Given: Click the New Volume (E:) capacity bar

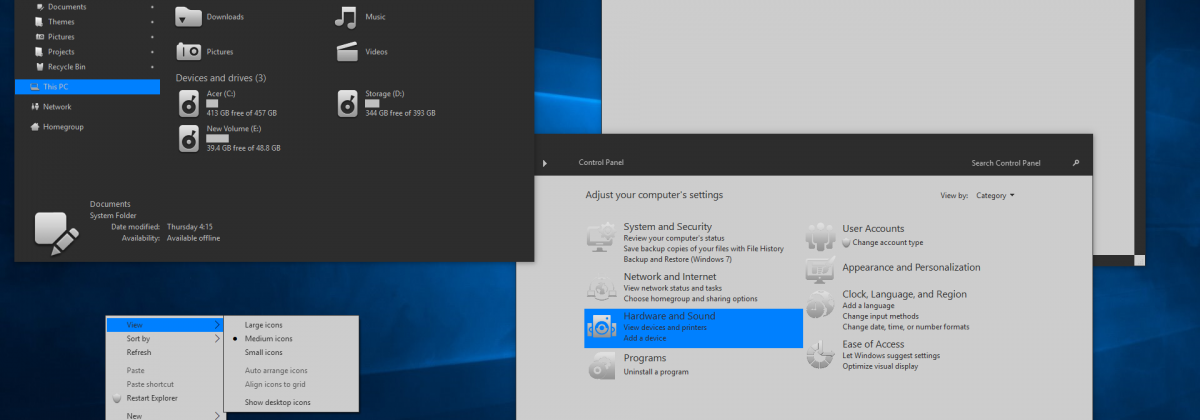Looking at the screenshot, I should pyautogui.click(x=218, y=138).
